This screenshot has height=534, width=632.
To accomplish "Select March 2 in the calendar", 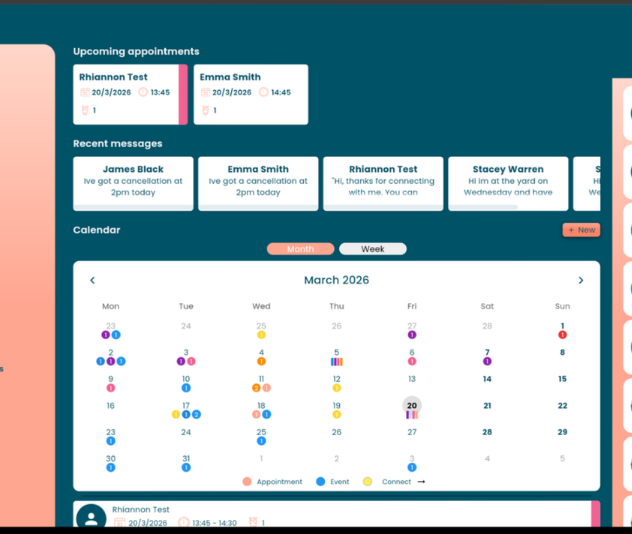I will click(x=110, y=352).
